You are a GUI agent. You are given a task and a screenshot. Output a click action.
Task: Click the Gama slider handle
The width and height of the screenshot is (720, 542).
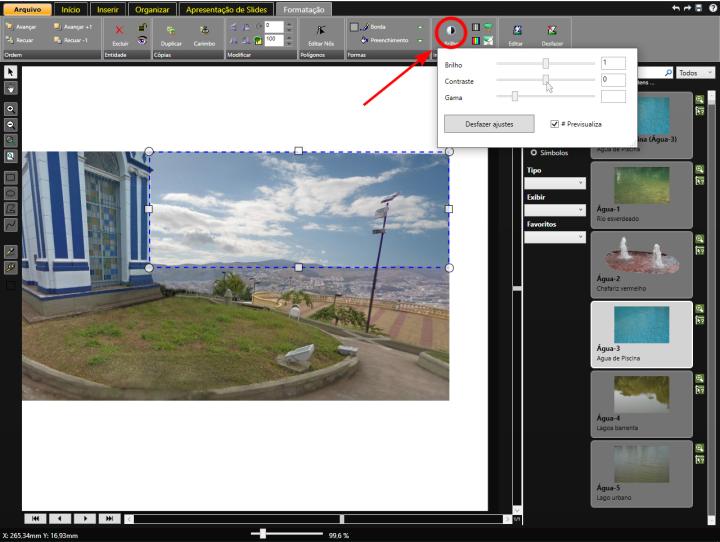[x=515, y=96]
